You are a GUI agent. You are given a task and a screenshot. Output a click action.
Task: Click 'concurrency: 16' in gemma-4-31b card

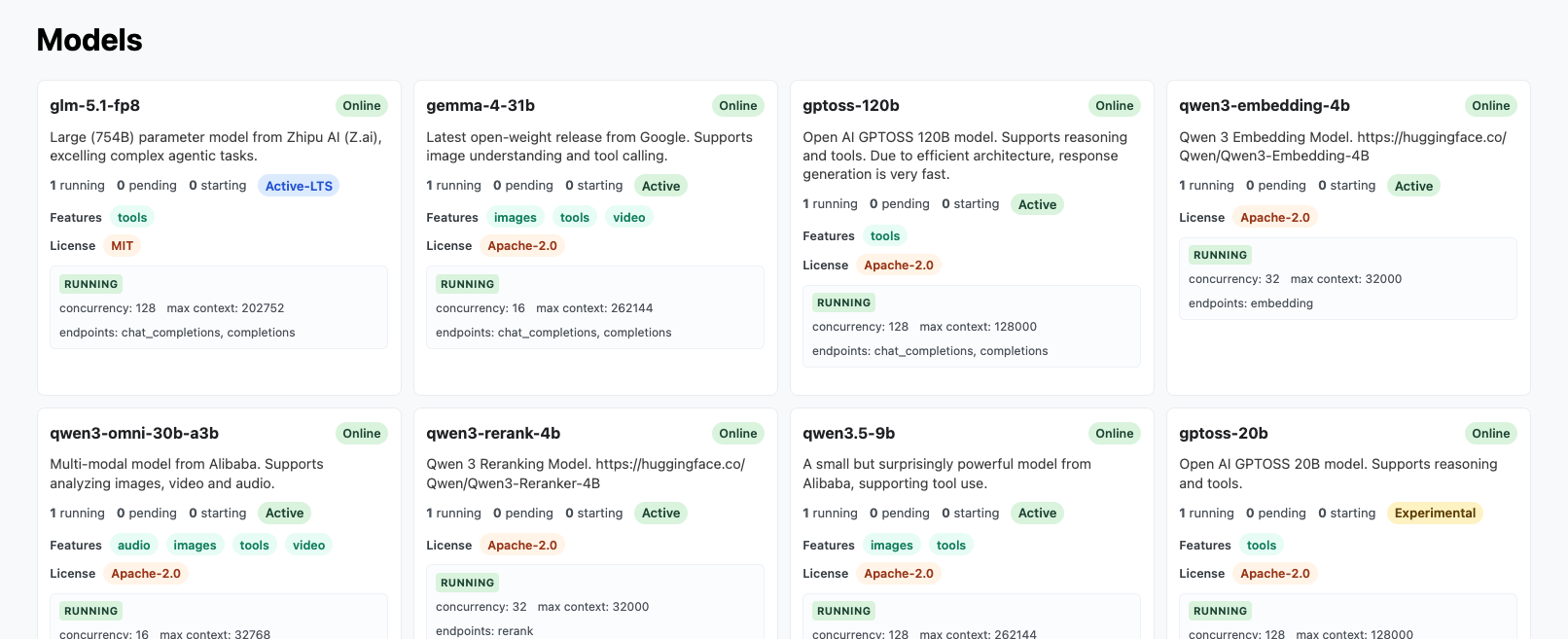click(x=481, y=308)
